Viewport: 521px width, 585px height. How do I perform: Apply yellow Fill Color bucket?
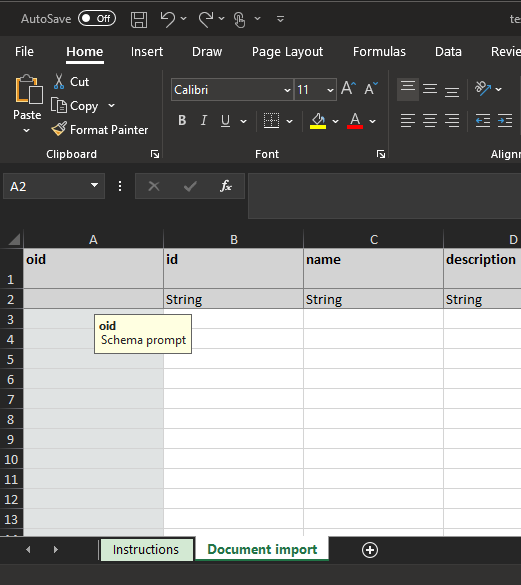click(x=318, y=121)
